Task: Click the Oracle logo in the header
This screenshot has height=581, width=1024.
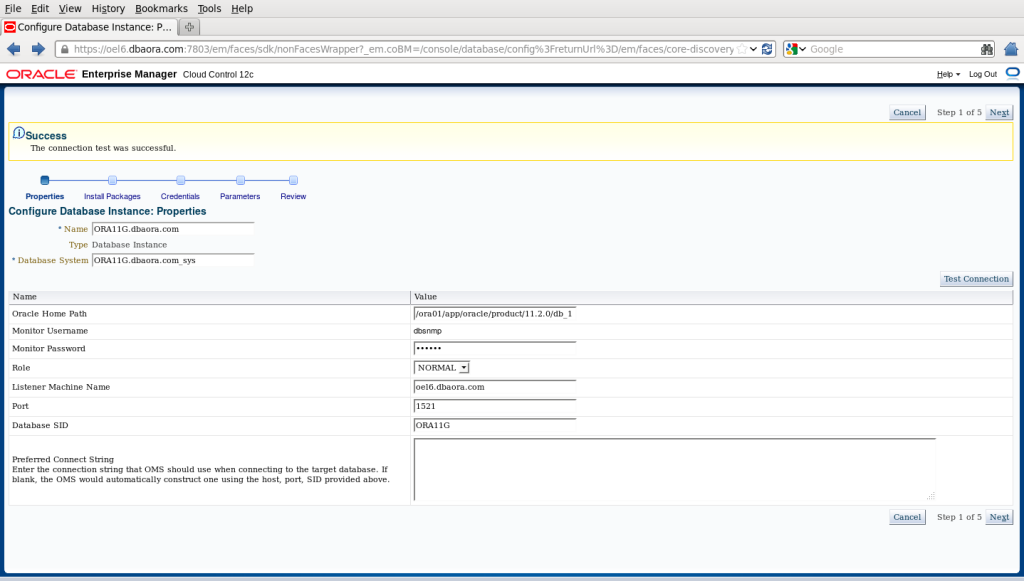Action: (41, 74)
